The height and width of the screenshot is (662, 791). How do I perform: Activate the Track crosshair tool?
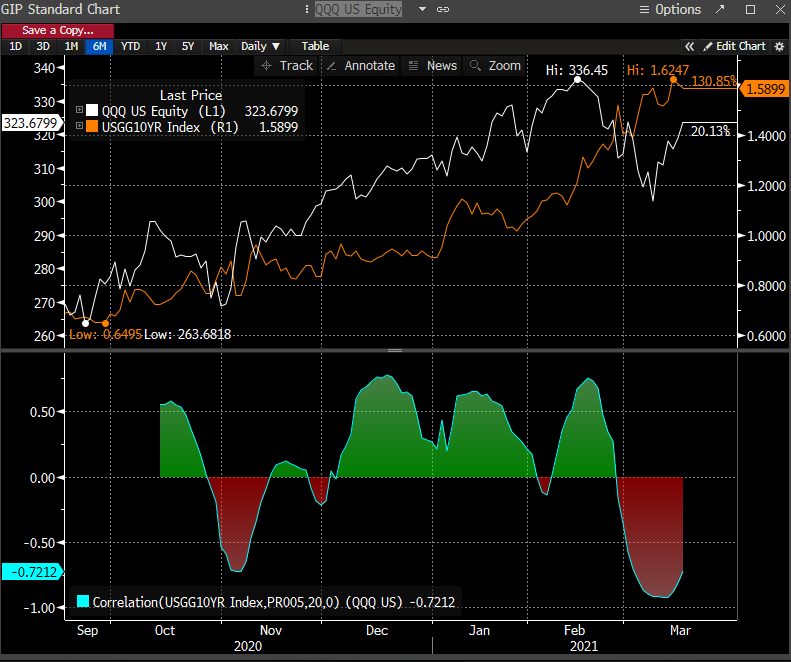click(x=286, y=66)
